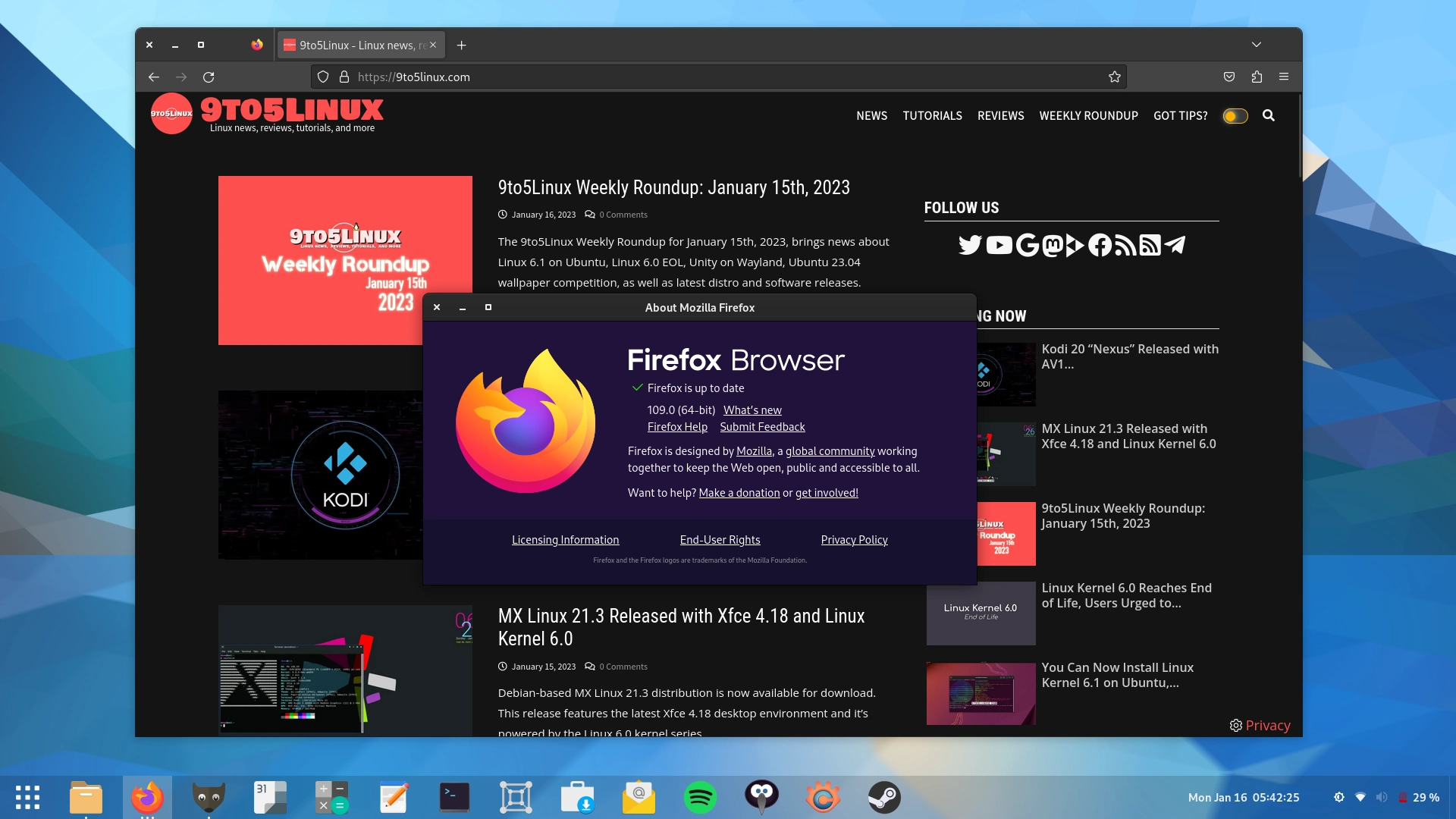This screenshot has width=1456, height=819.
Task: Launch GIMP from the taskbar
Action: [209, 797]
